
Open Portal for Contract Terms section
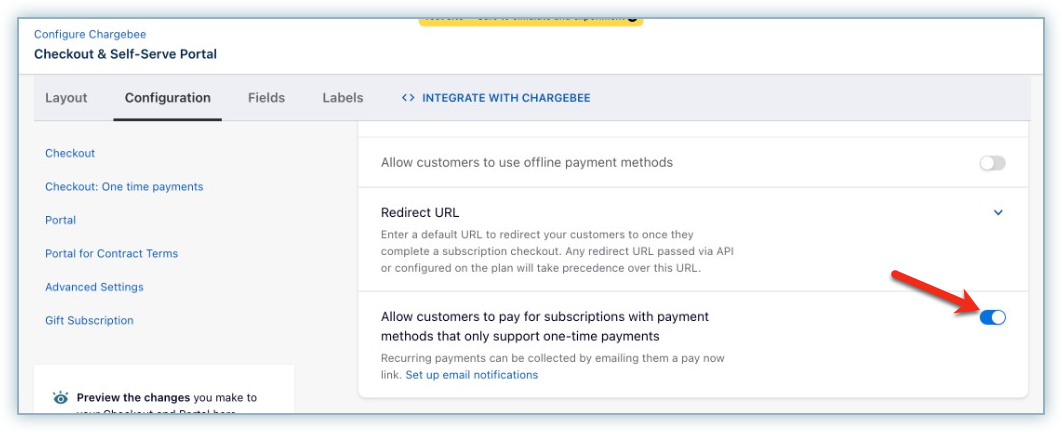click(112, 253)
